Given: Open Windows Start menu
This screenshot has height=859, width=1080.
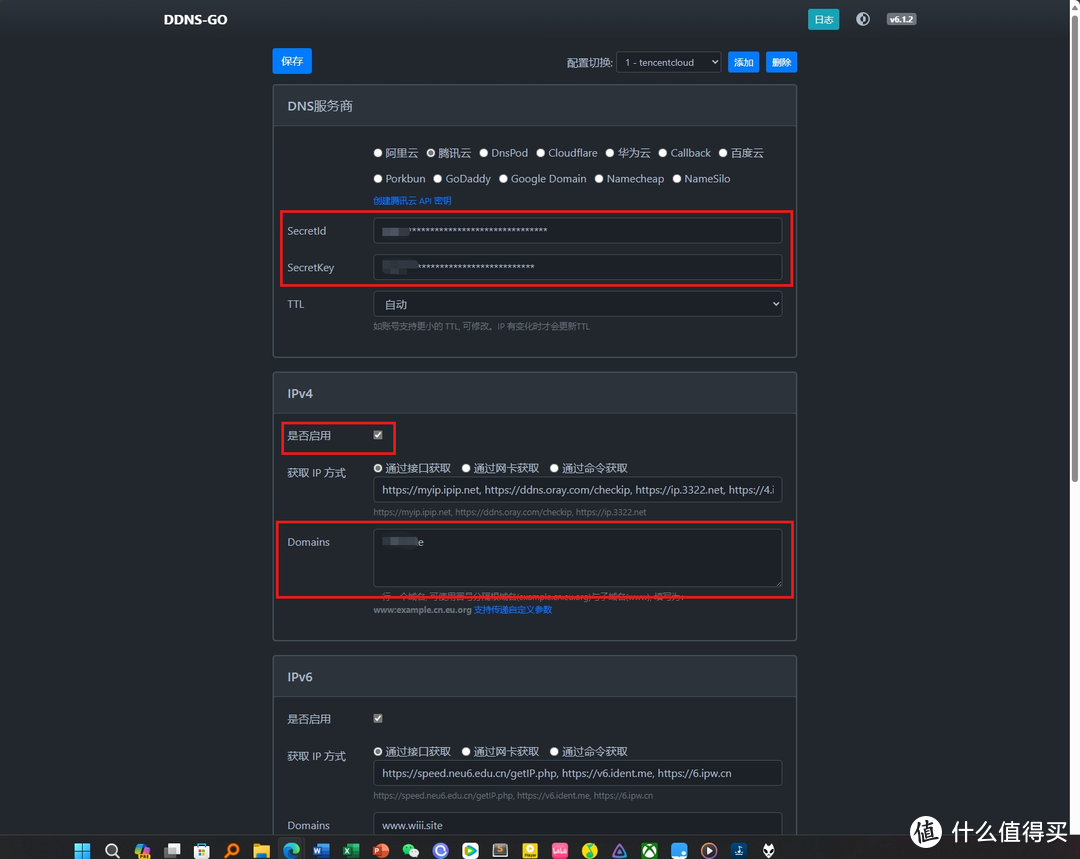Looking at the screenshot, I should click(82, 850).
